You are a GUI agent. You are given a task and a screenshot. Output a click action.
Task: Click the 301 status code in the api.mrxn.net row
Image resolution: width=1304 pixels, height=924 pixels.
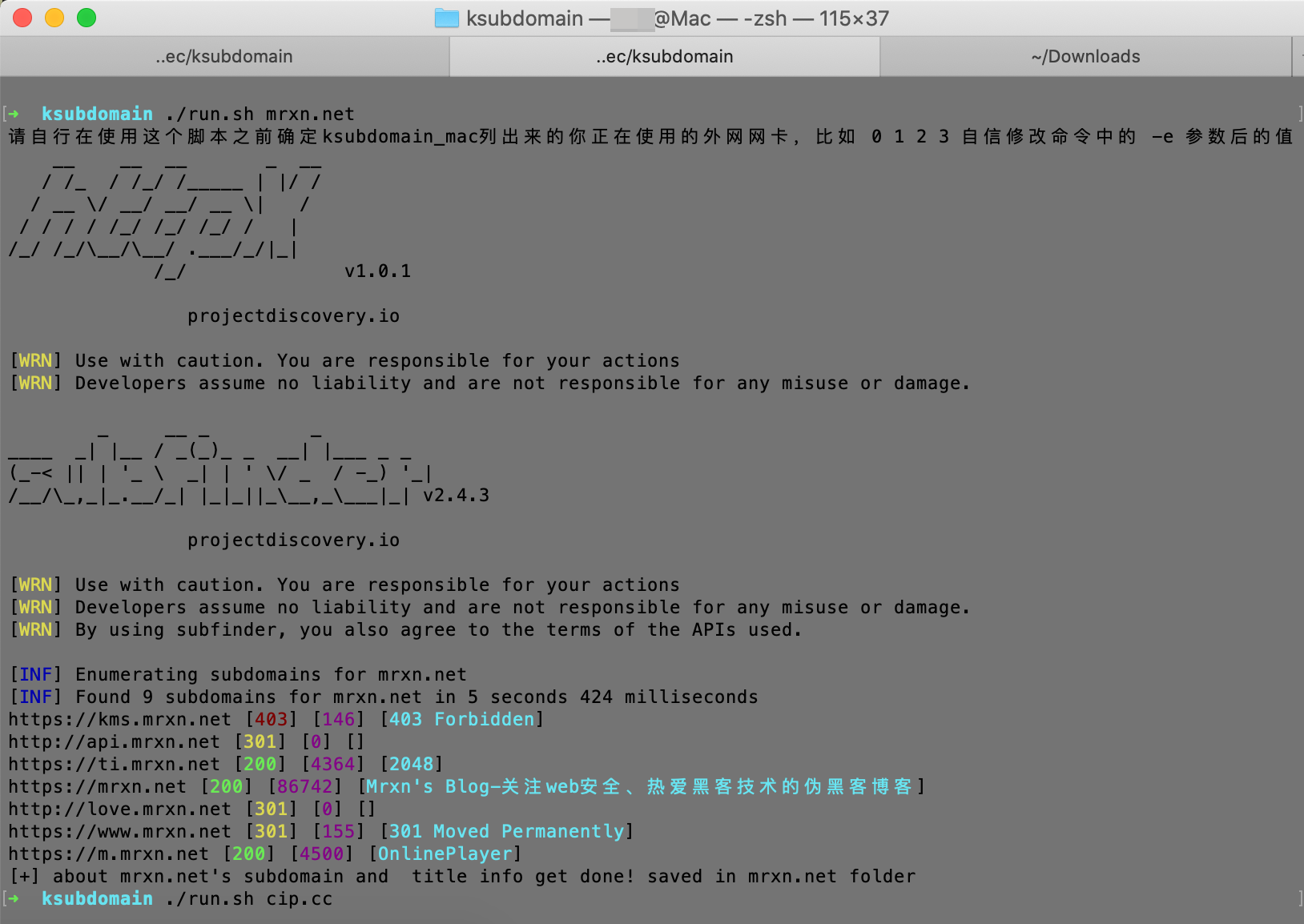(260, 742)
